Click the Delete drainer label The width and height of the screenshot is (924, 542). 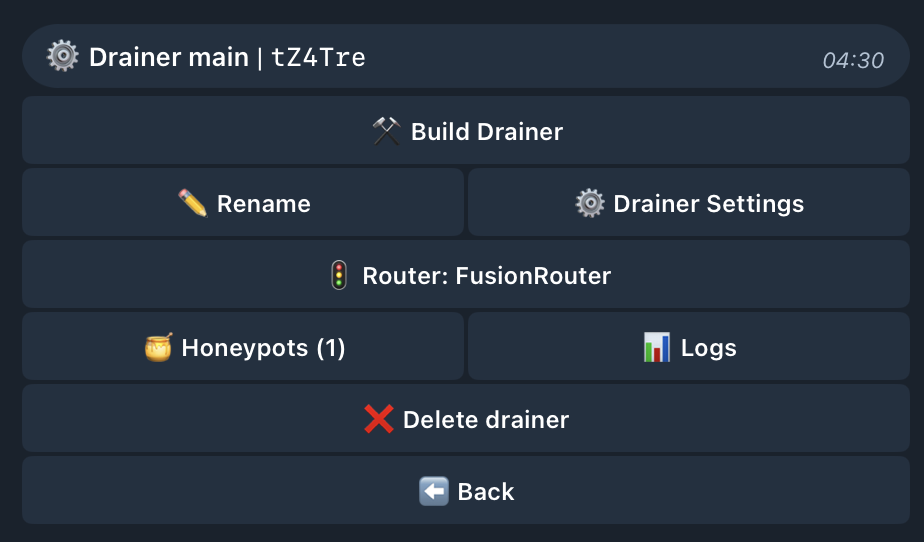pyautogui.click(x=486, y=419)
